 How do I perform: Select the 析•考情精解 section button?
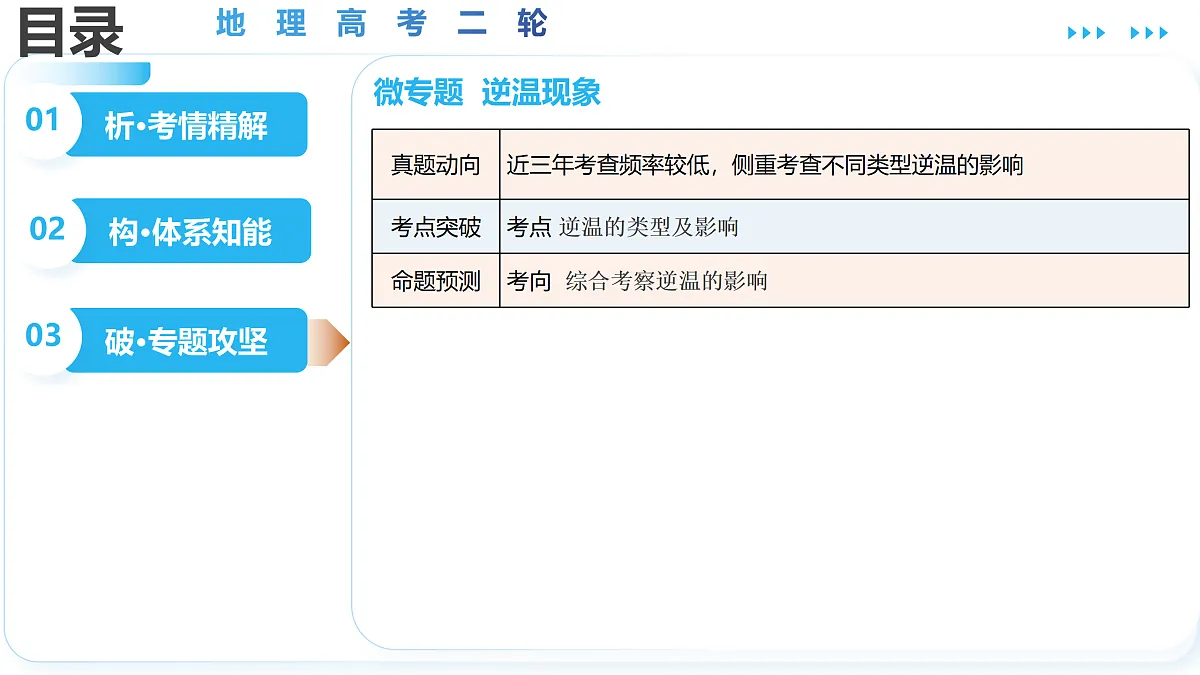click(x=186, y=125)
